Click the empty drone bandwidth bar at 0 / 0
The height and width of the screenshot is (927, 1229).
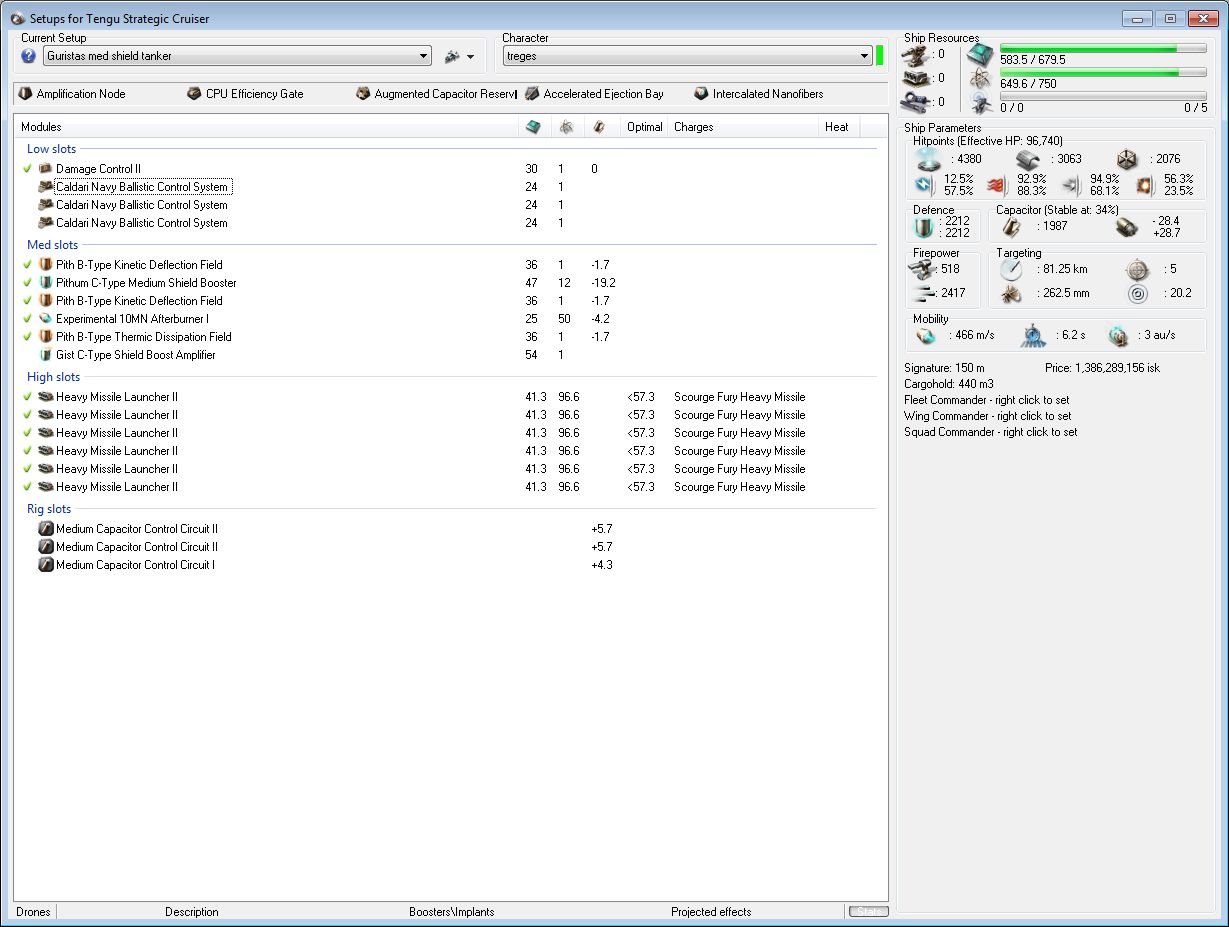(x=1103, y=96)
